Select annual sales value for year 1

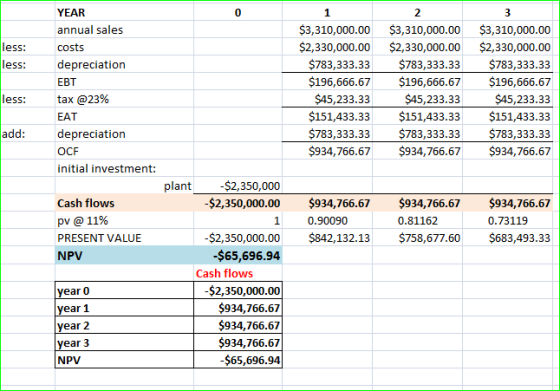[x=327, y=30]
